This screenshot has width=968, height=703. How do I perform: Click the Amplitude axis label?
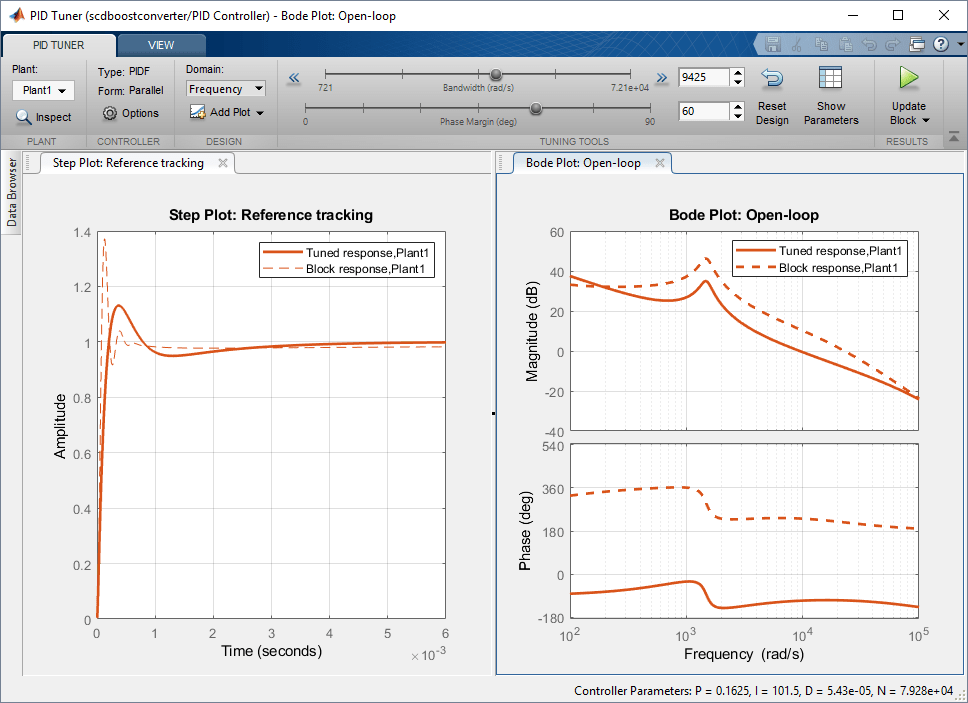(60, 426)
